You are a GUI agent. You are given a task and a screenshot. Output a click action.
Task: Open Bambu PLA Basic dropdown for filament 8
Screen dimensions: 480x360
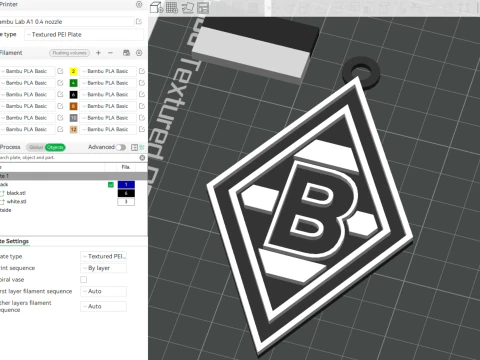coord(108,106)
